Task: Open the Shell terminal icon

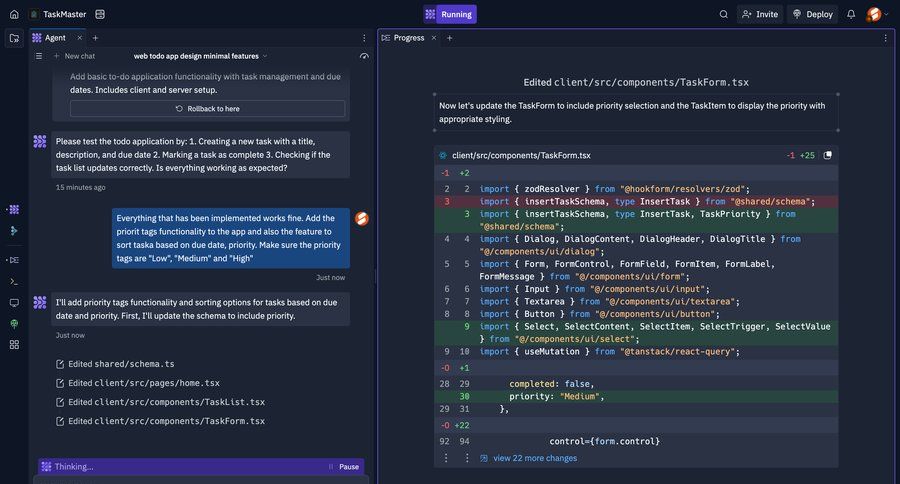Action: (14, 281)
